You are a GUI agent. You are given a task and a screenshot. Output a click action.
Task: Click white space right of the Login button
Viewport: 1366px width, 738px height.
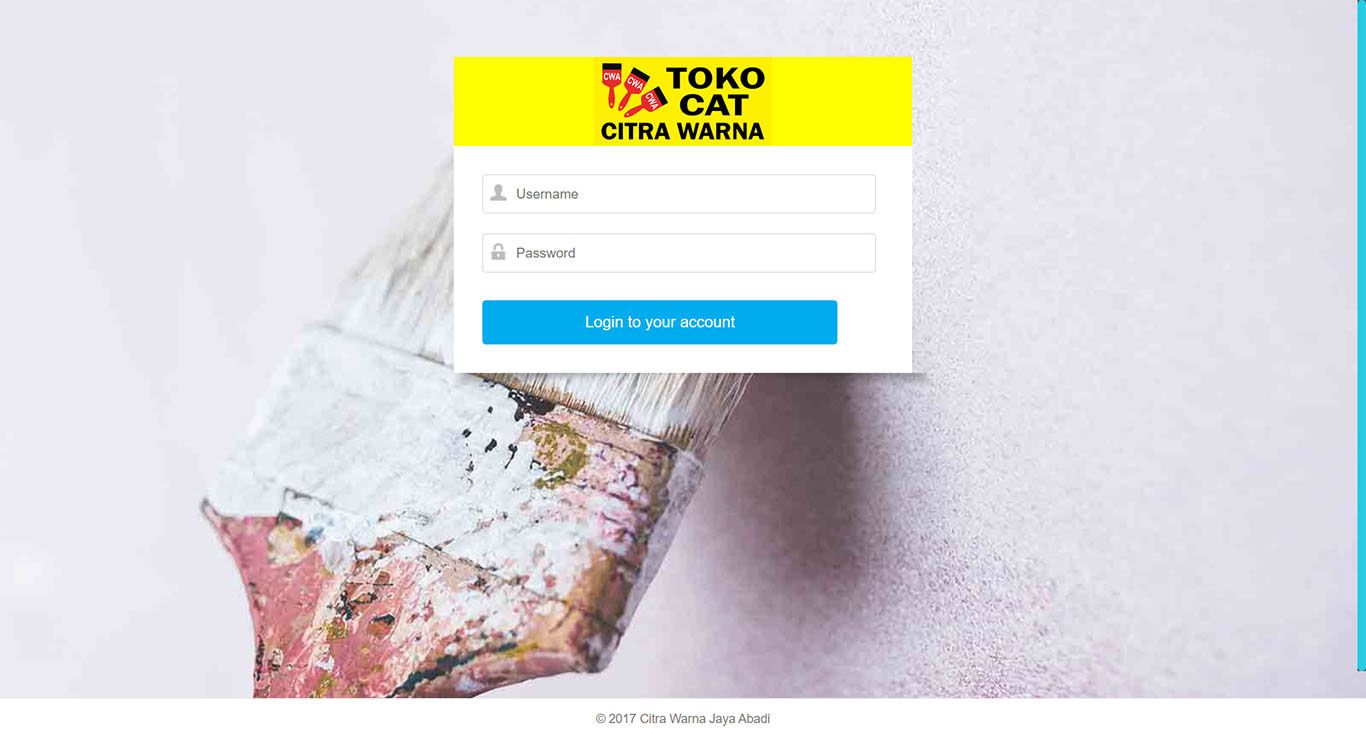click(x=873, y=322)
